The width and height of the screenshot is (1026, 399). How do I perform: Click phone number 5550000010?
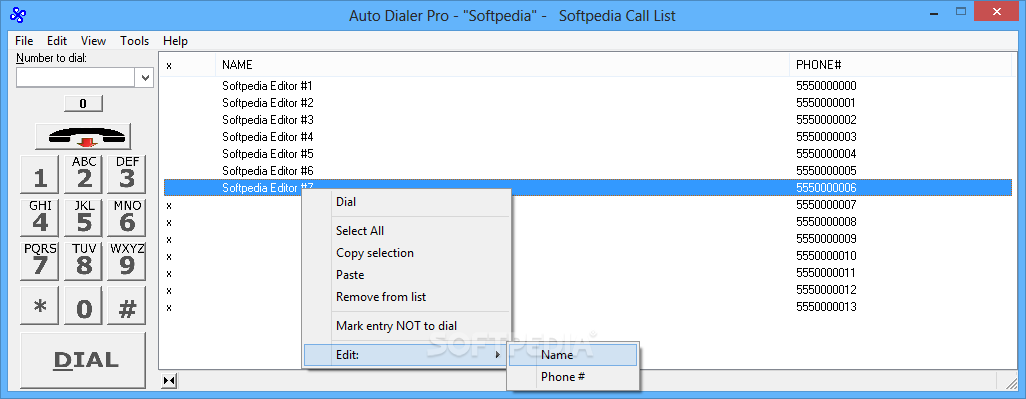826,256
